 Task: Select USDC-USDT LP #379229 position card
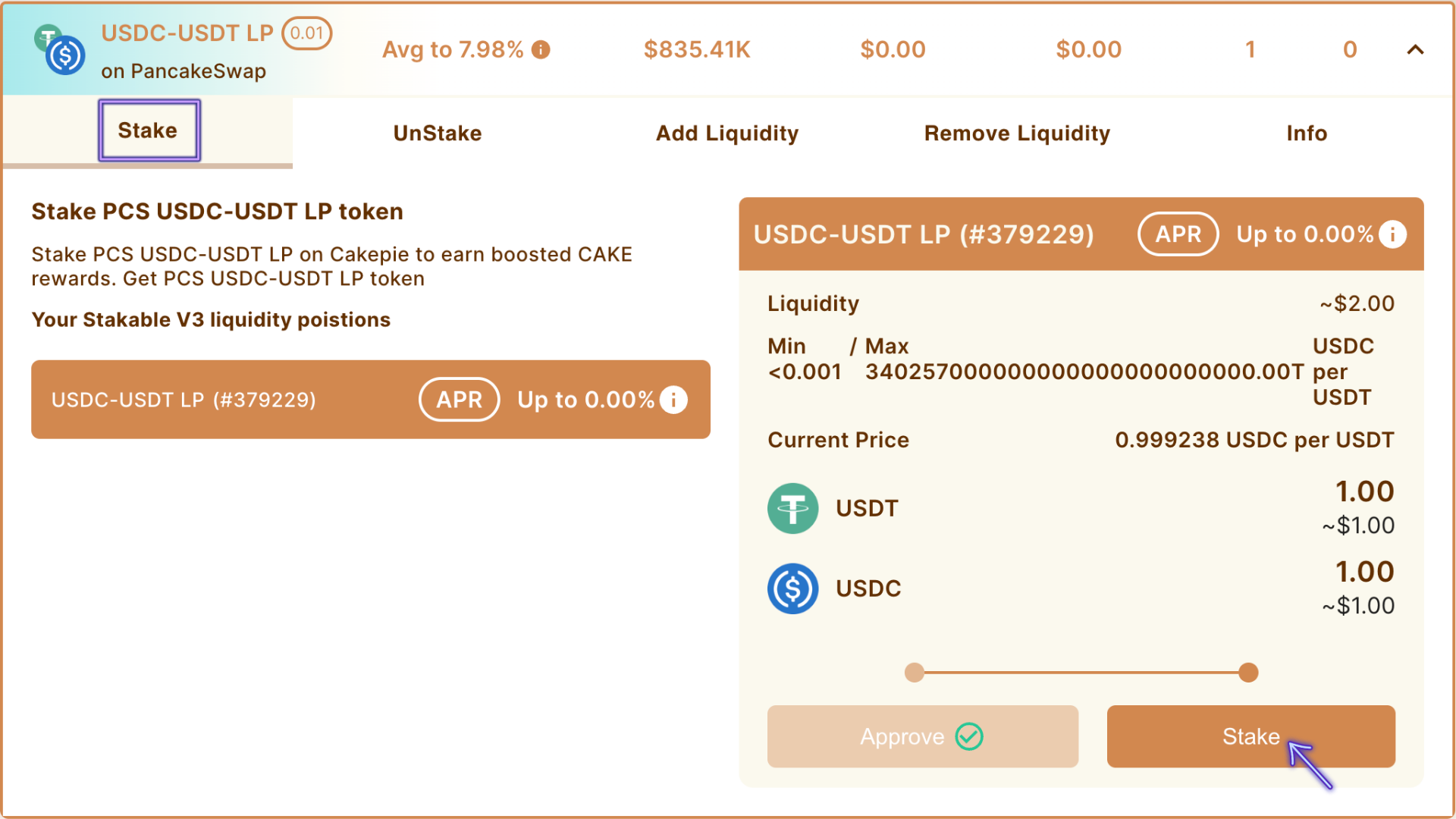click(x=227, y=400)
